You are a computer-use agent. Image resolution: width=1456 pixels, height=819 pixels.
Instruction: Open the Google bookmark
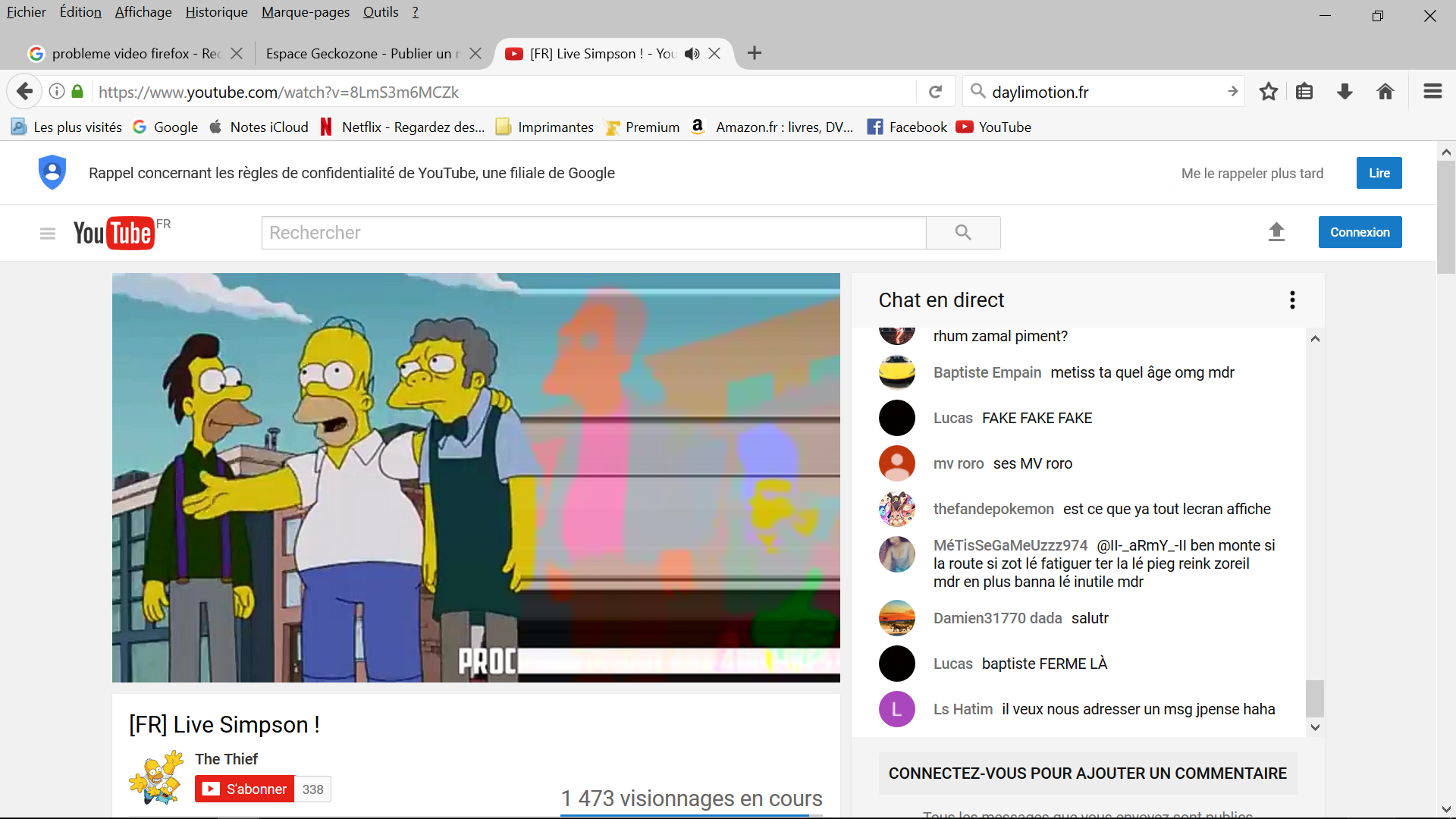pos(165,127)
